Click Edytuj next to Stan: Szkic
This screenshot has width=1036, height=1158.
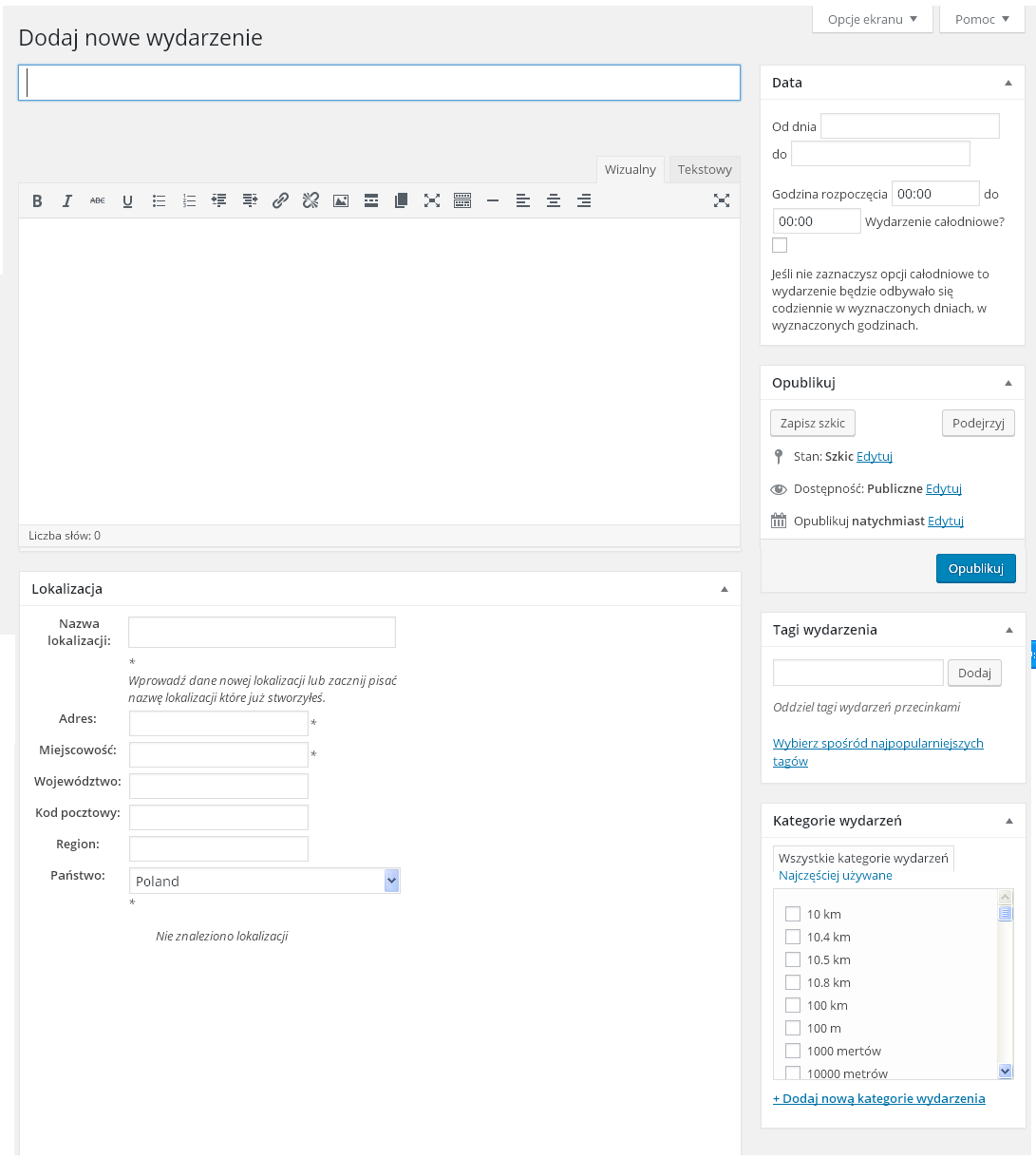875,457
